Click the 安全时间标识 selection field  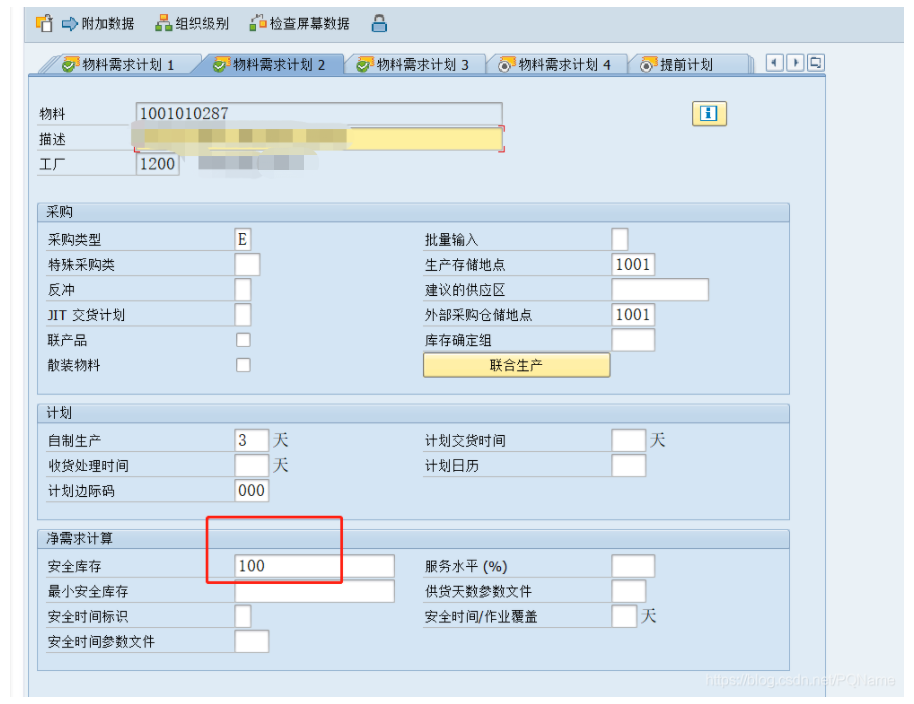[x=243, y=616]
